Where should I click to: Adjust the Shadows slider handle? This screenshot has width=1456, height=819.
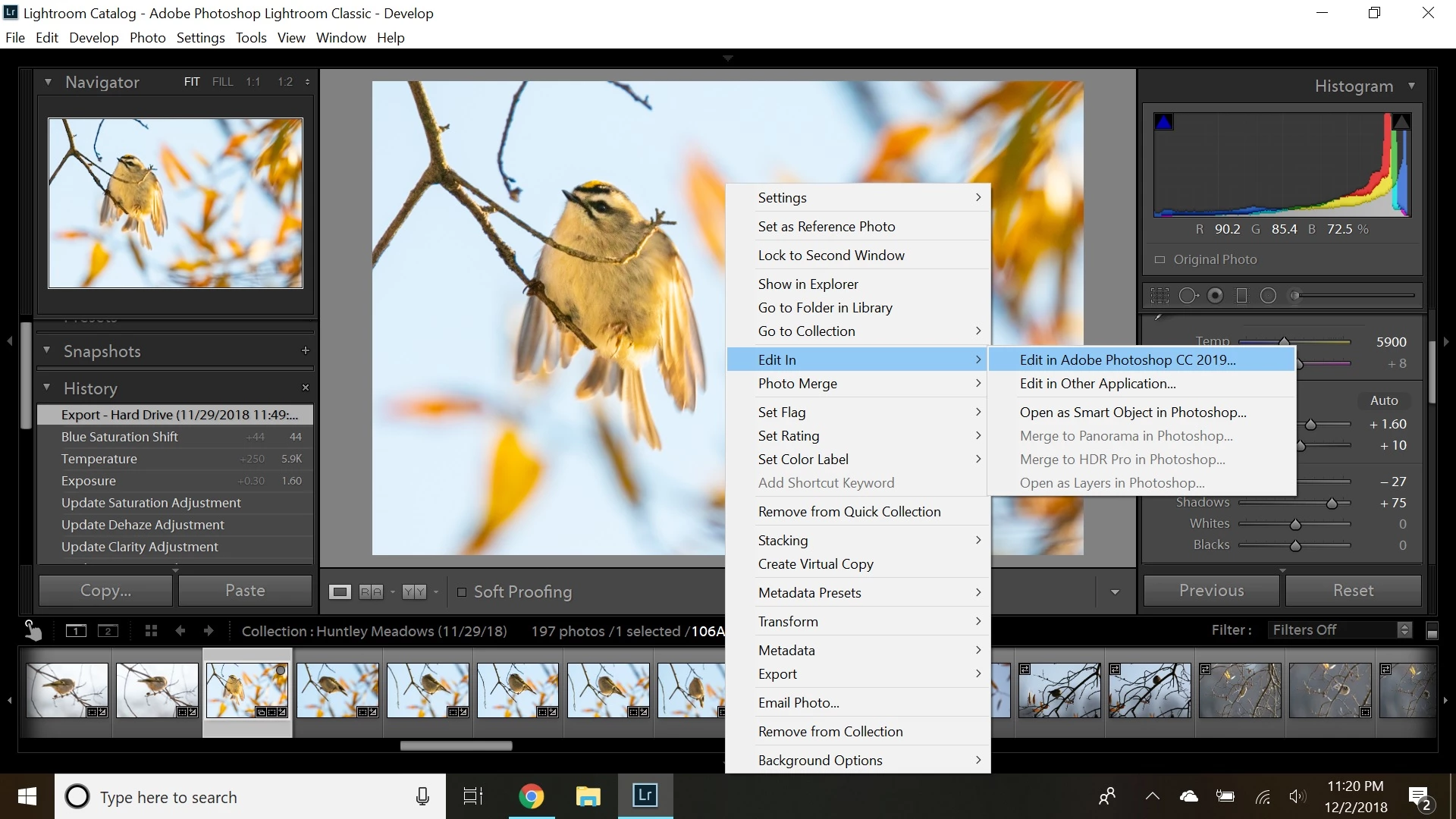tap(1332, 504)
